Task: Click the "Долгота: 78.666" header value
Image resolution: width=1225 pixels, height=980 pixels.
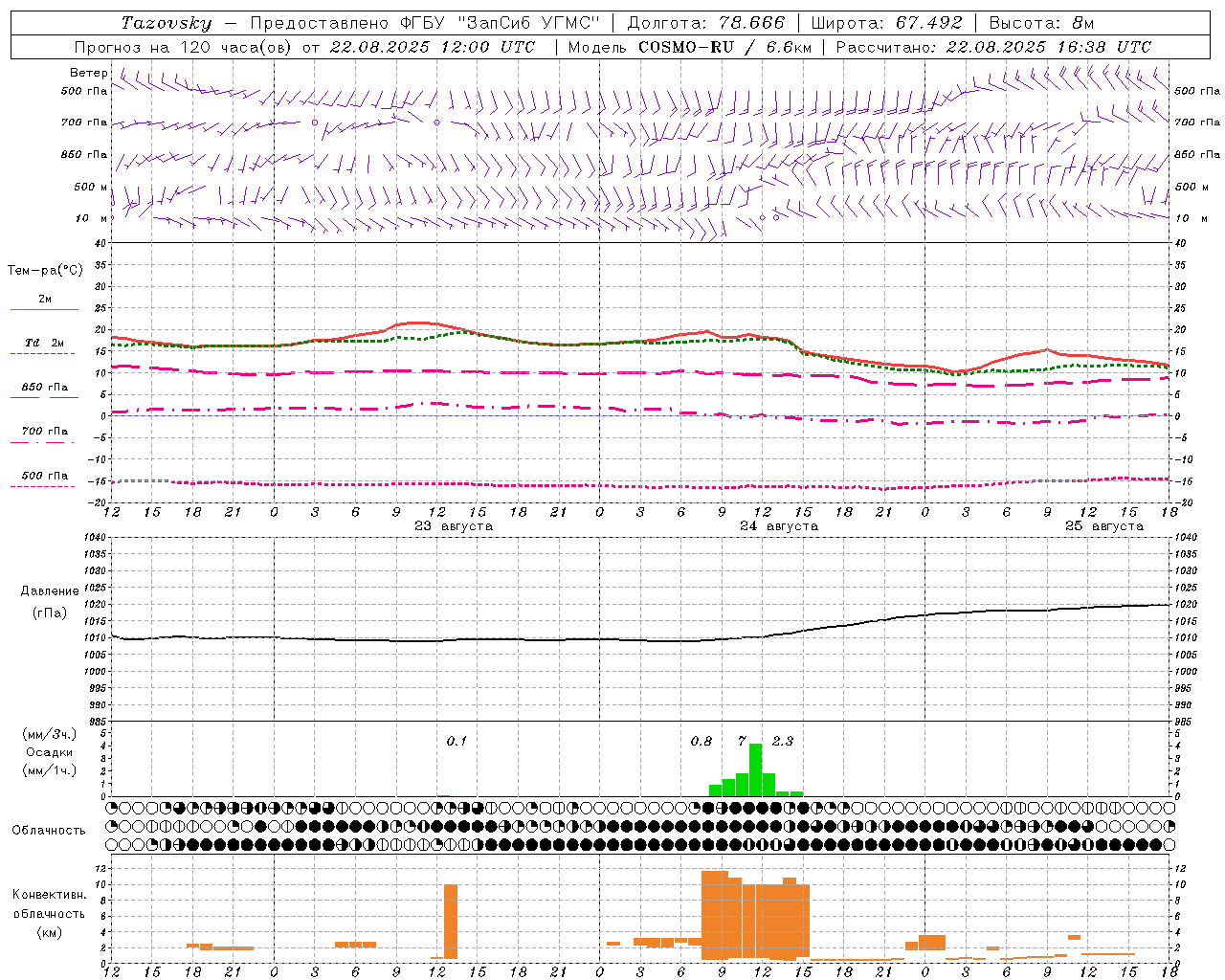Action: point(705,23)
